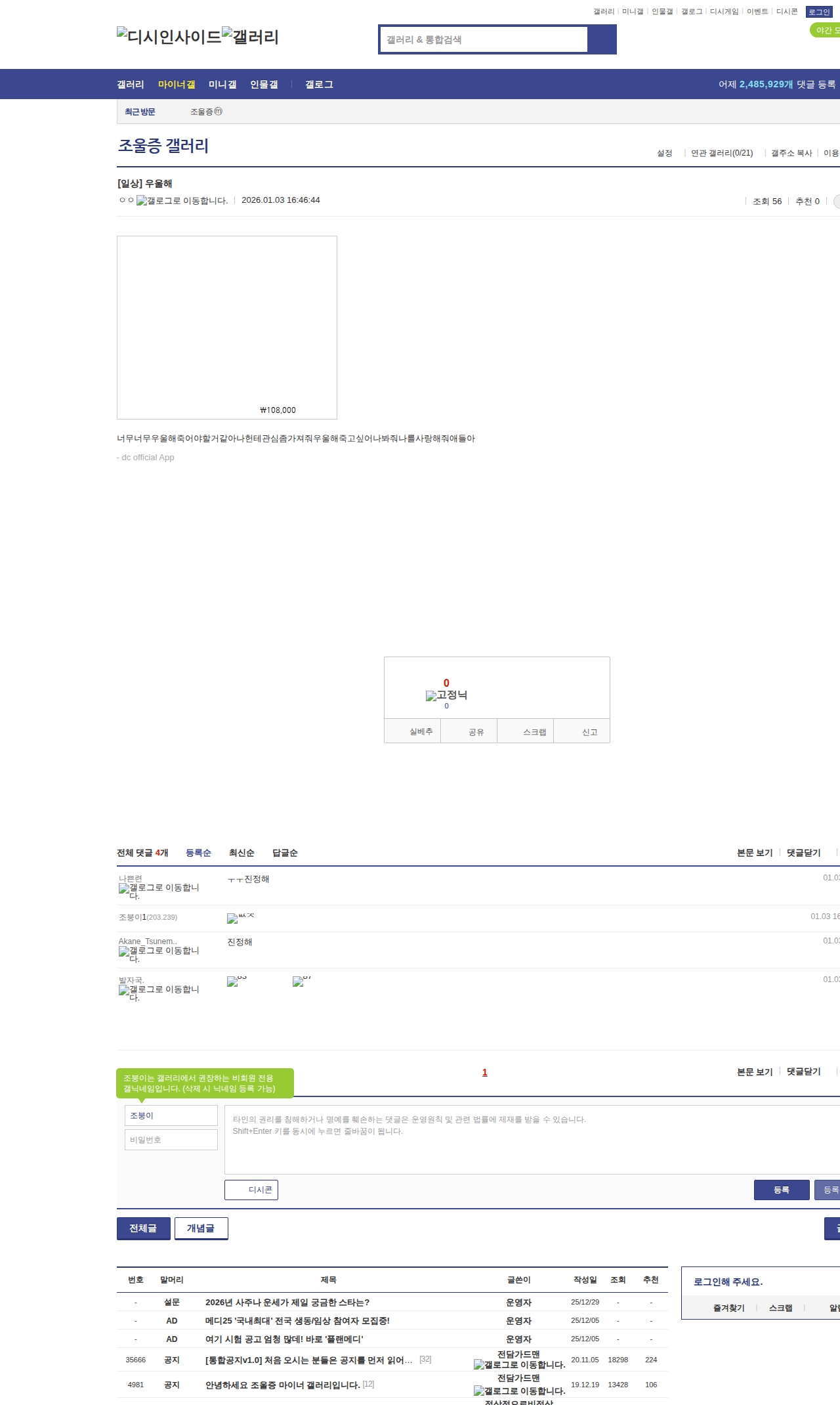This screenshot has height=1405, width=840.
Task: Click the 비밀번호 password field
Action: 171,1140
